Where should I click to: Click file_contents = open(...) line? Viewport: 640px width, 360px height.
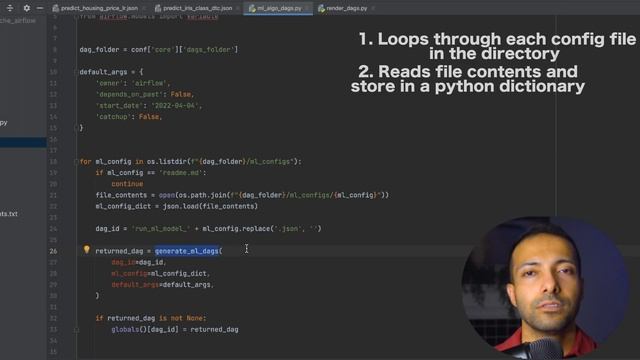pyautogui.click(x=242, y=195)
